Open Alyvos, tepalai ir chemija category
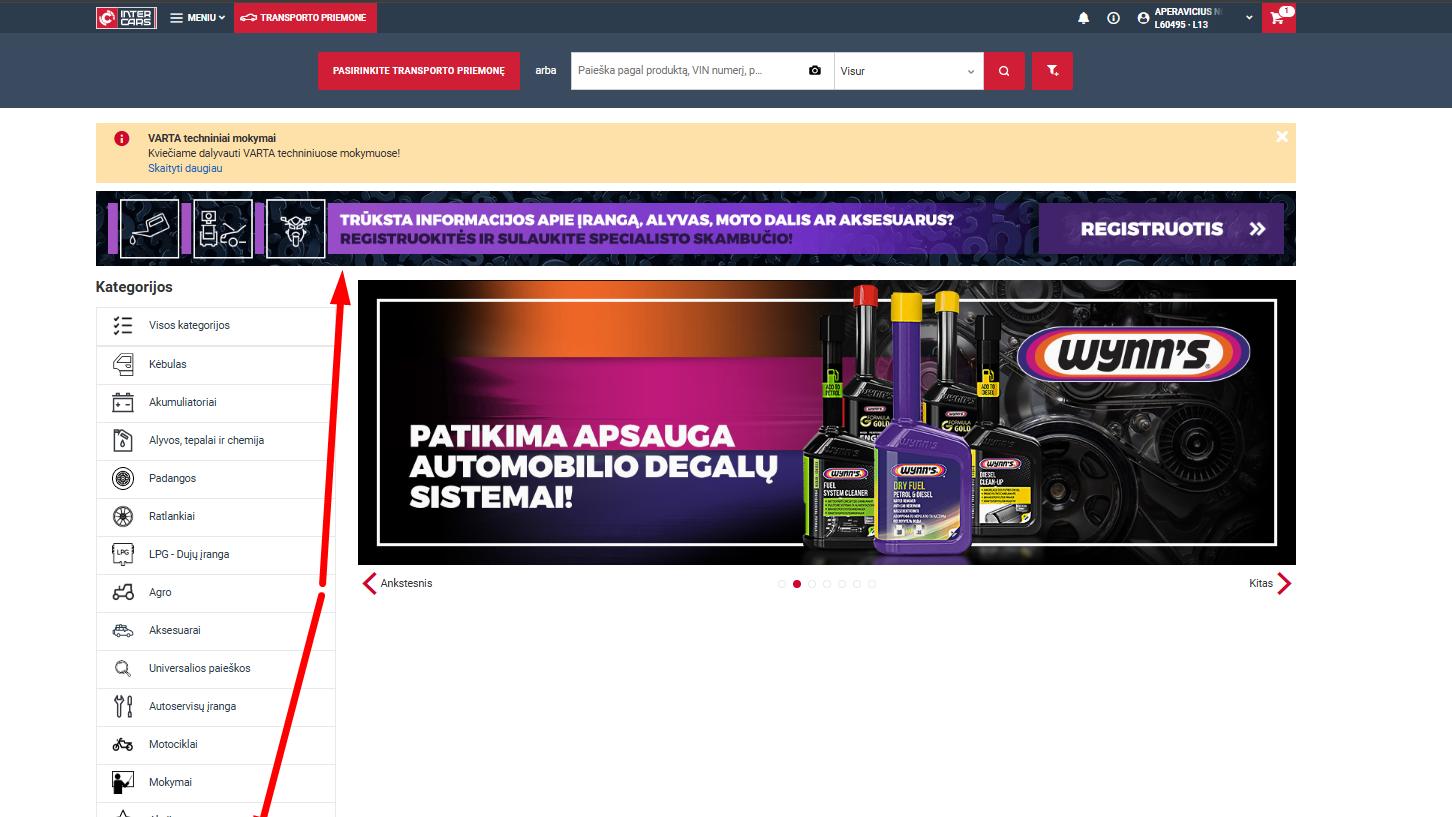Screen dimensions: 1452x817 (215, 441)
